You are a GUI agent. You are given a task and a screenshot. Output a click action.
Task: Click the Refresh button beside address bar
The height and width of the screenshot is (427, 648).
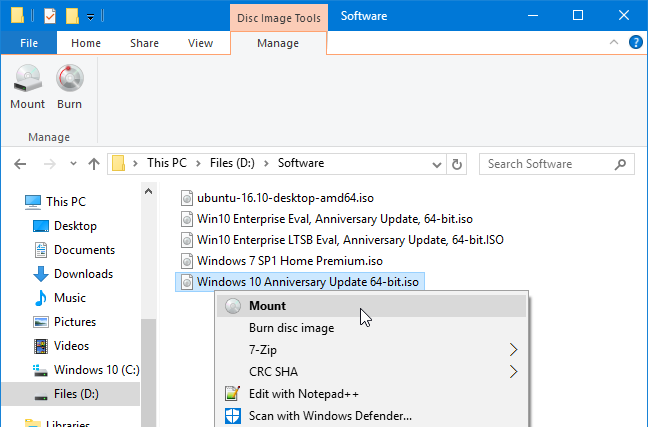[456, 164]
